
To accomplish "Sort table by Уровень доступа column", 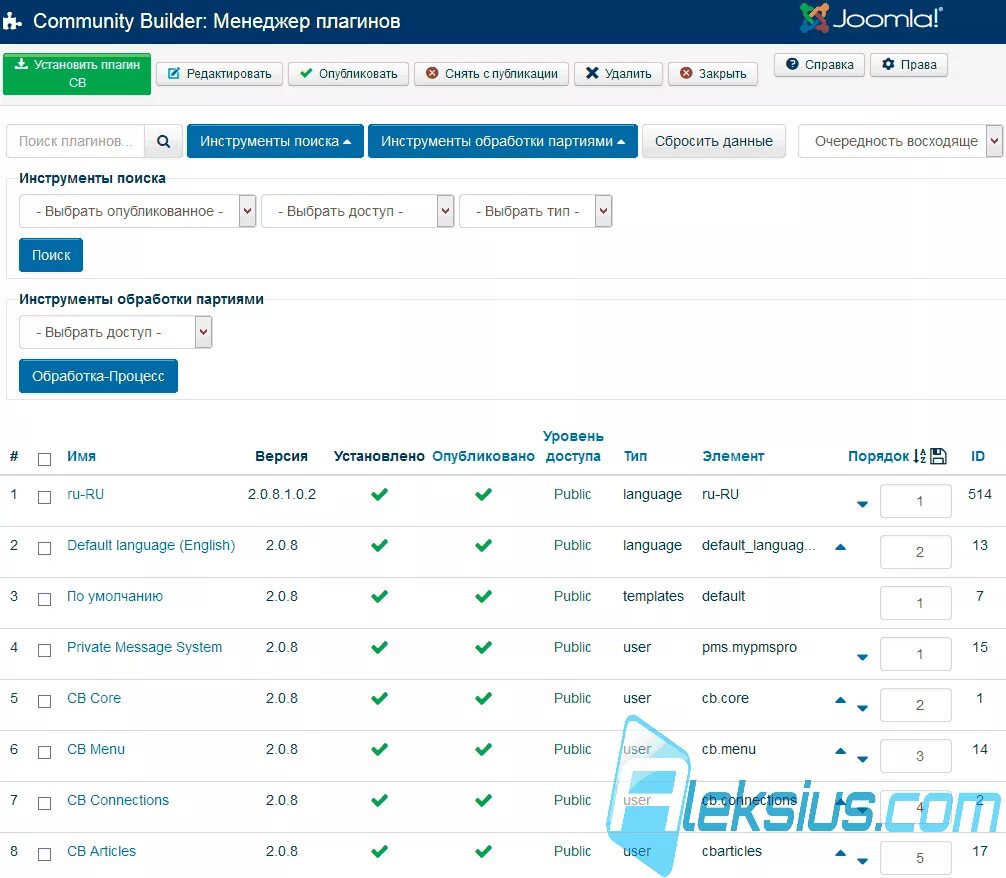I will pos(573,446).
